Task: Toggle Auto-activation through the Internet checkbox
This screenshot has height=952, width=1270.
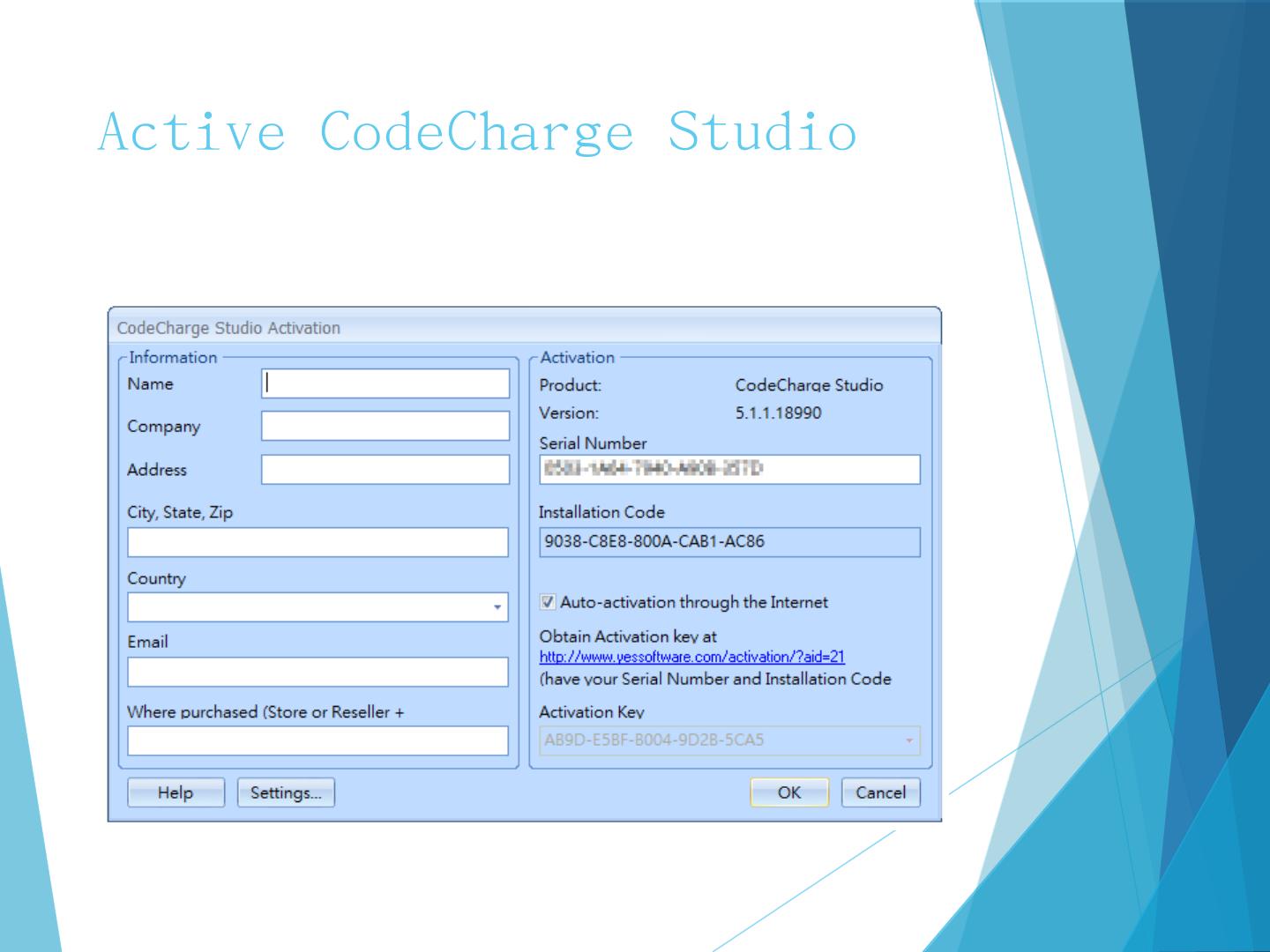Action: coord(548,602)
